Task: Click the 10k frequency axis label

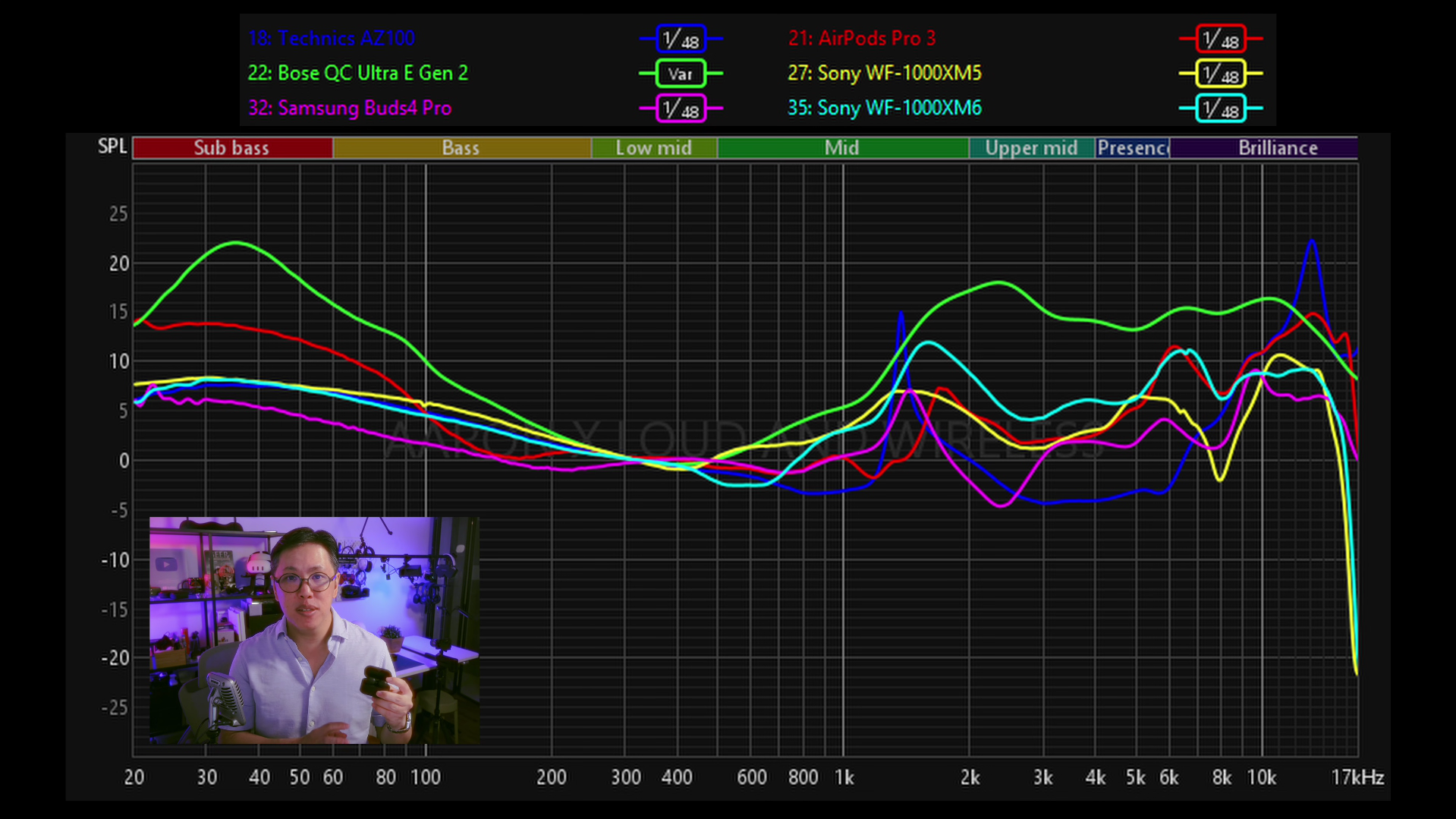Action: [x=1262, y=777]
